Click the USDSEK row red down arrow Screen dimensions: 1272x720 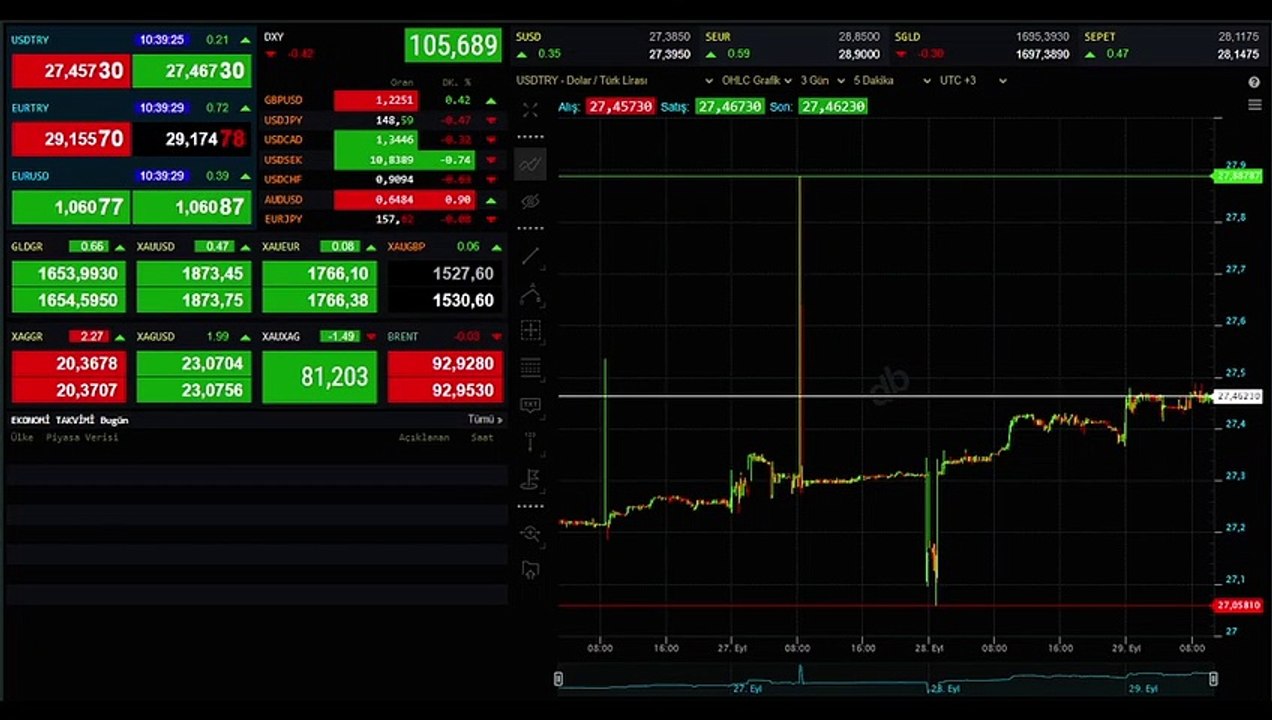pyautogui.click(x=491, y=160)
